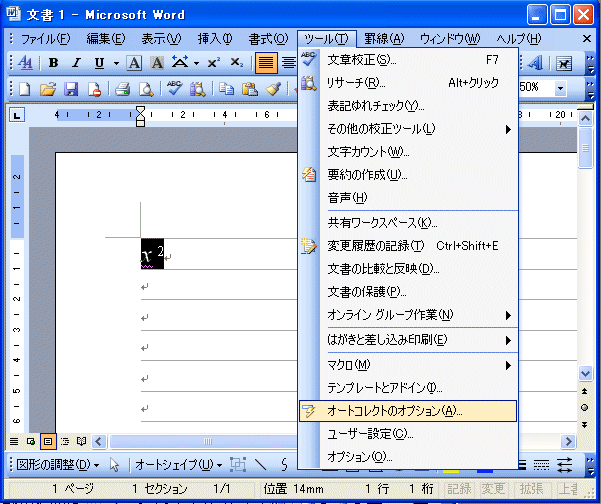Image resolution: width=601 pixels, height=504 pixels.
Task: Switch to Normal view button
Action: pos(14,442)
